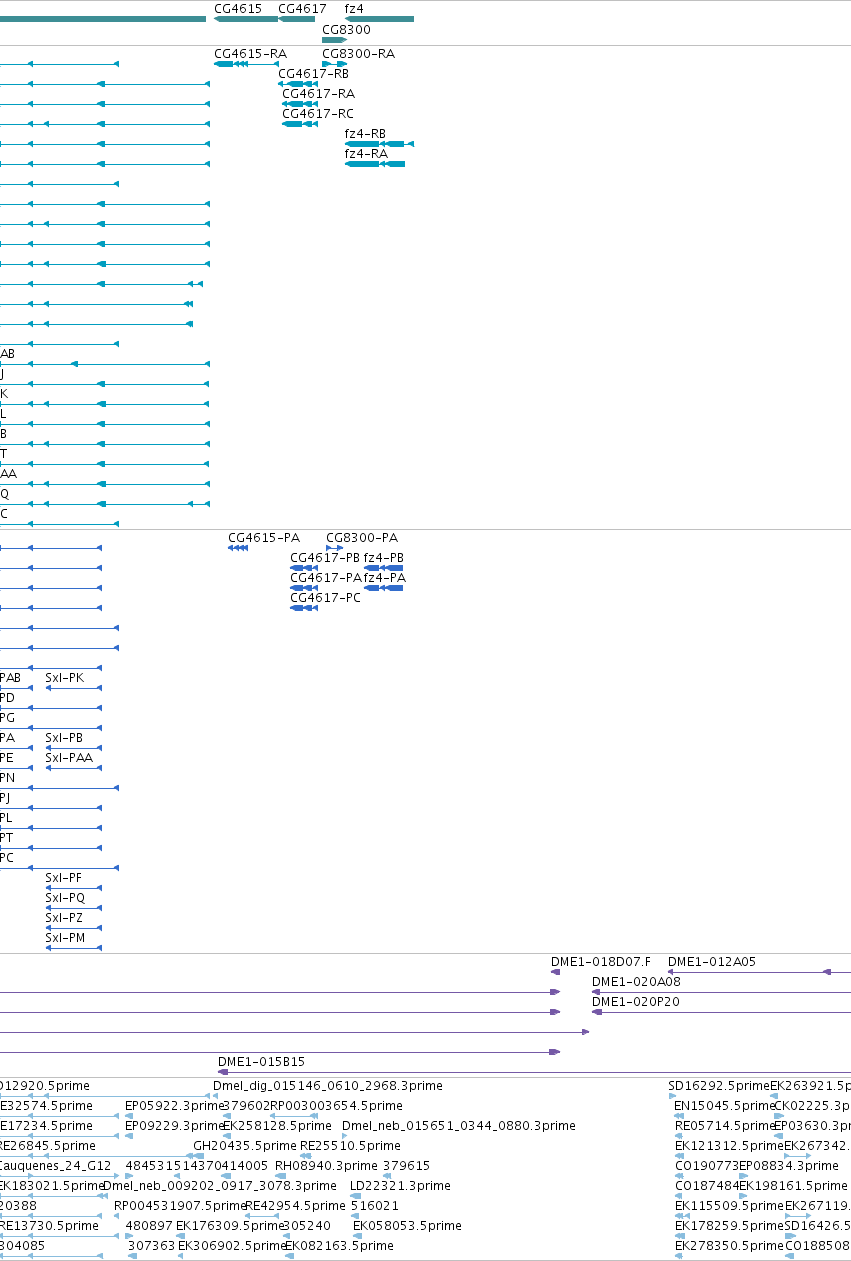The height and width of the screenshot is (1261, 851).
Task: Click the Sxl-PAA feature label
Action: point(69,758)
